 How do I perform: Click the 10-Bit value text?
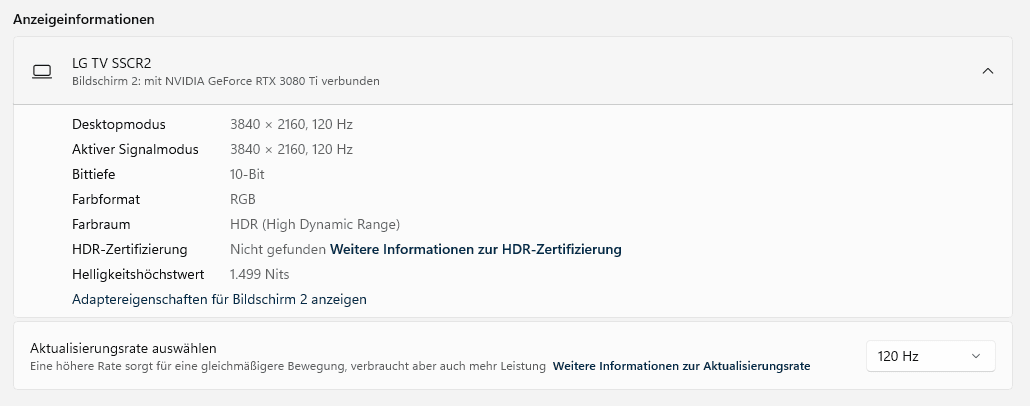[x=247, y=174]
